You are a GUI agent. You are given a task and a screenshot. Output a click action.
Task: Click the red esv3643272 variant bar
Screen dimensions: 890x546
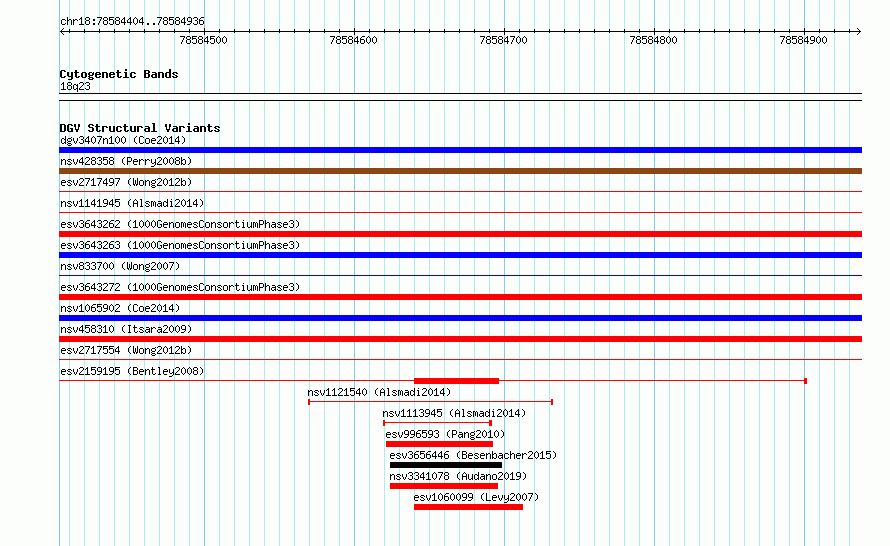pyautogui.click(x=460, y=297)
